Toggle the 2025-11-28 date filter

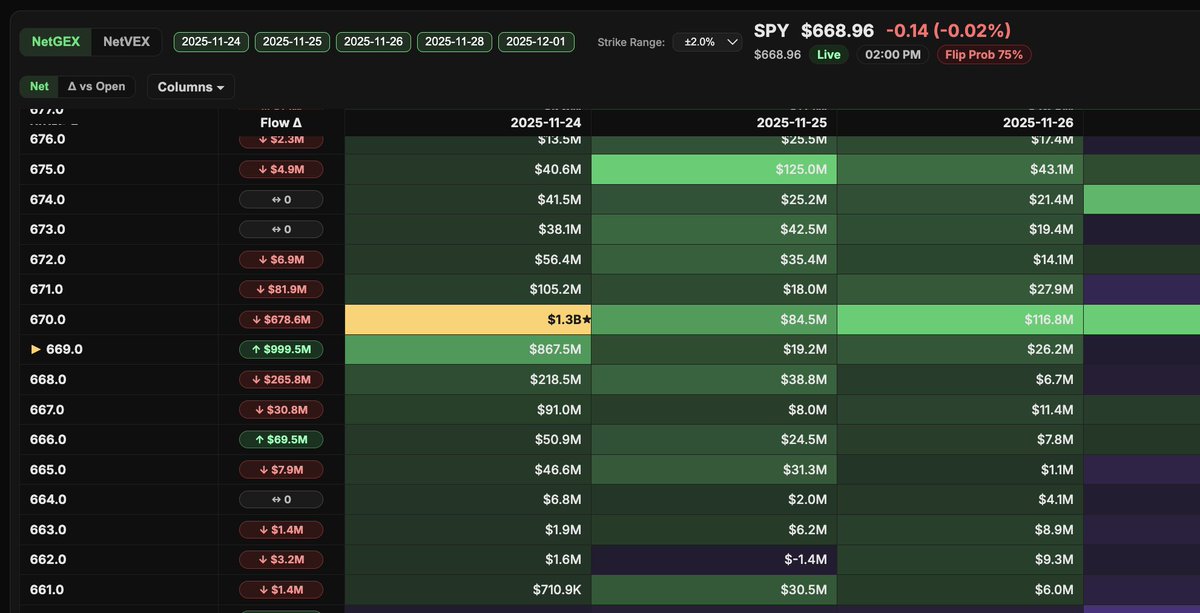454,42
